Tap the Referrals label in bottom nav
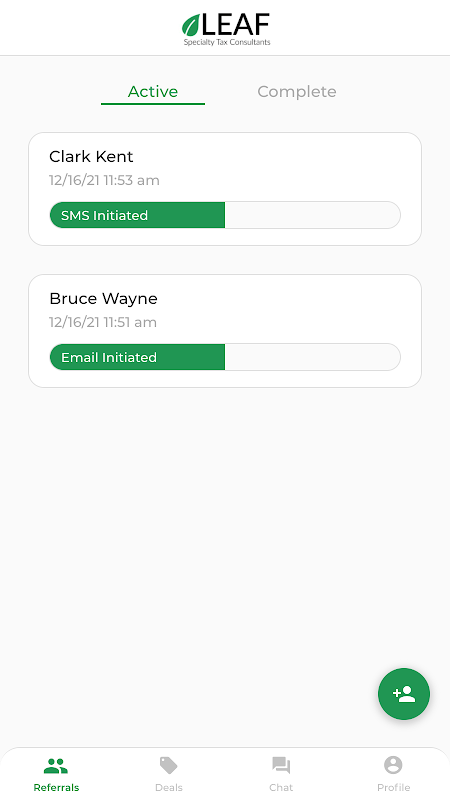Image resolution: width=450 pixels, height=800 pixels. [56, 787]
